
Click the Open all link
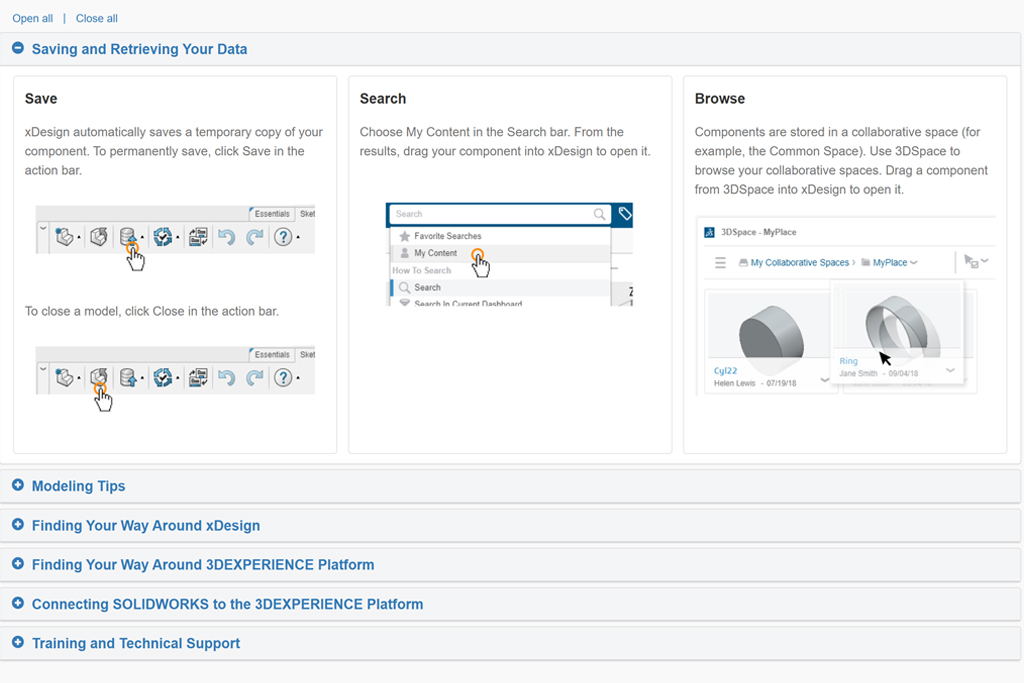click(33, 18)
